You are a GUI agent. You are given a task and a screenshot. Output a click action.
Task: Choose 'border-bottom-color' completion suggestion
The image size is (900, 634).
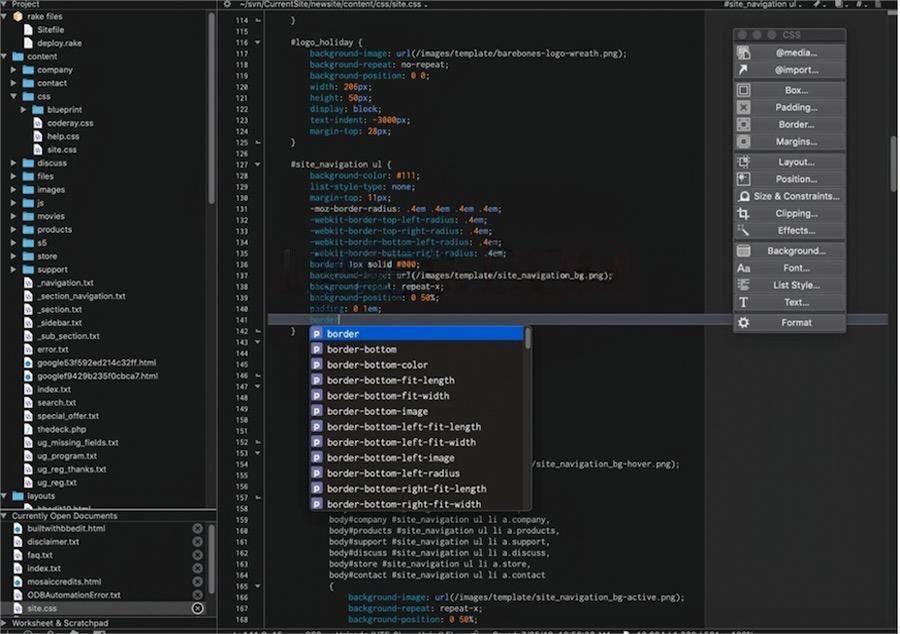[x=417, y=365]
